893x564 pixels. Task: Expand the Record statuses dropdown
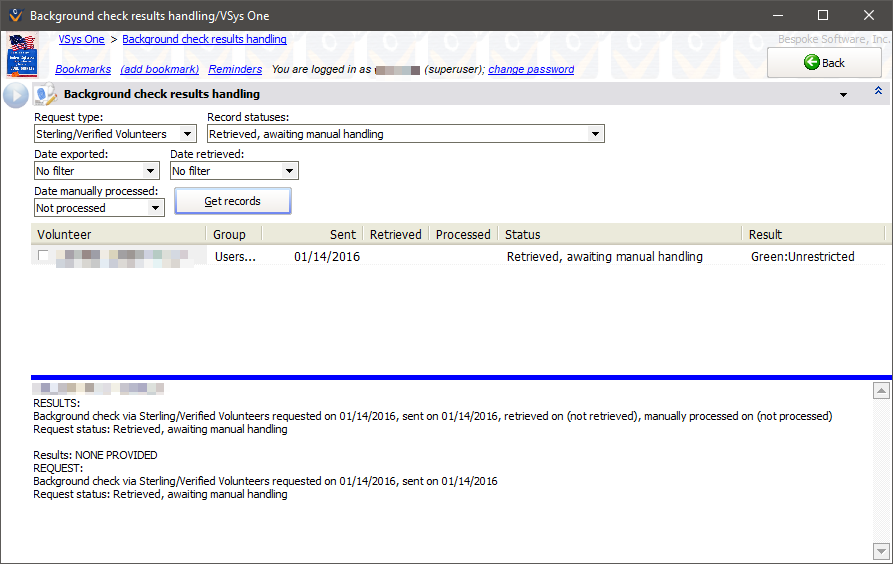[x=596, y=134]
